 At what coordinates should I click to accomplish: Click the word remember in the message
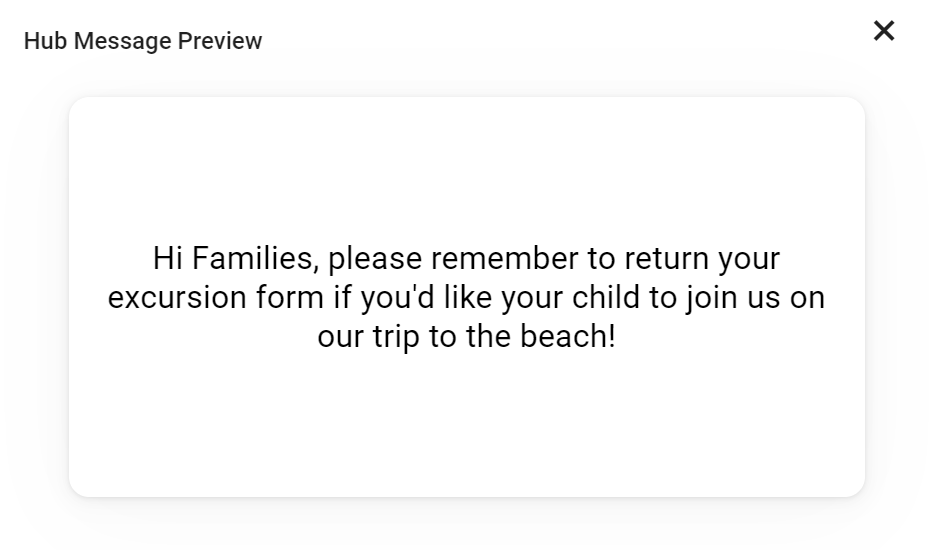504,259
